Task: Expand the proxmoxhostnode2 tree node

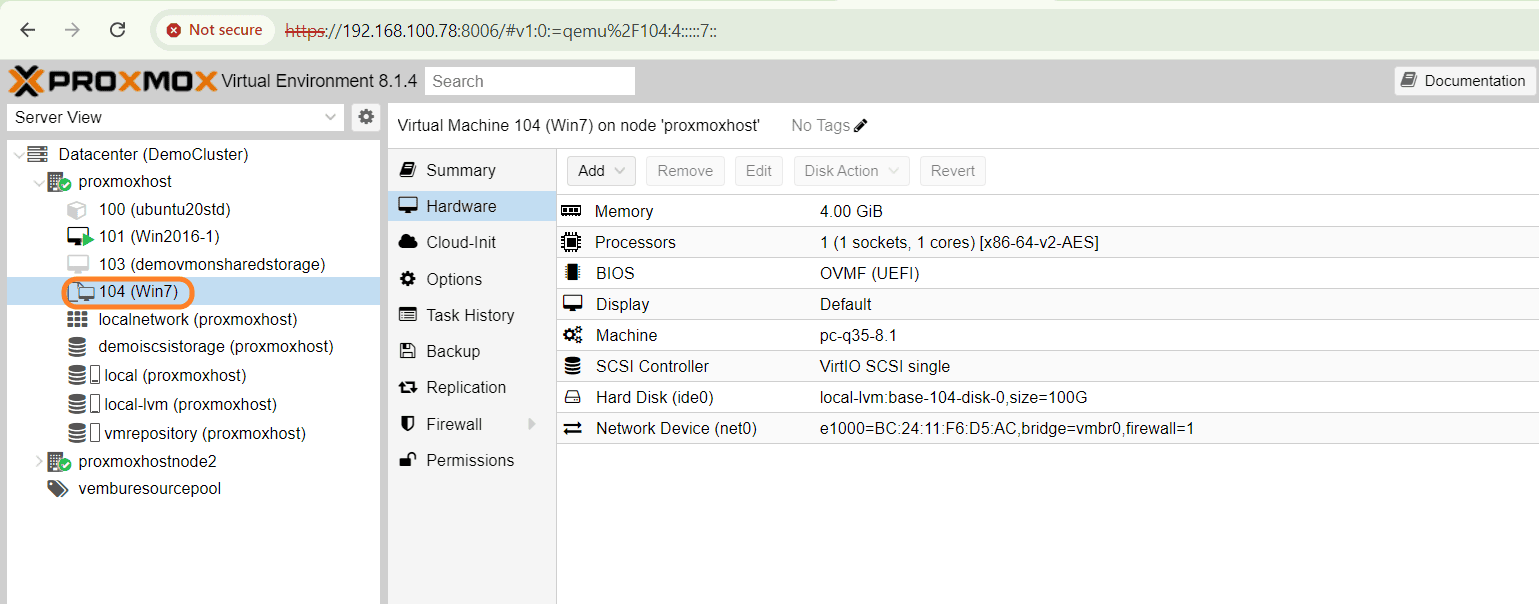Action: pos(39,461)
